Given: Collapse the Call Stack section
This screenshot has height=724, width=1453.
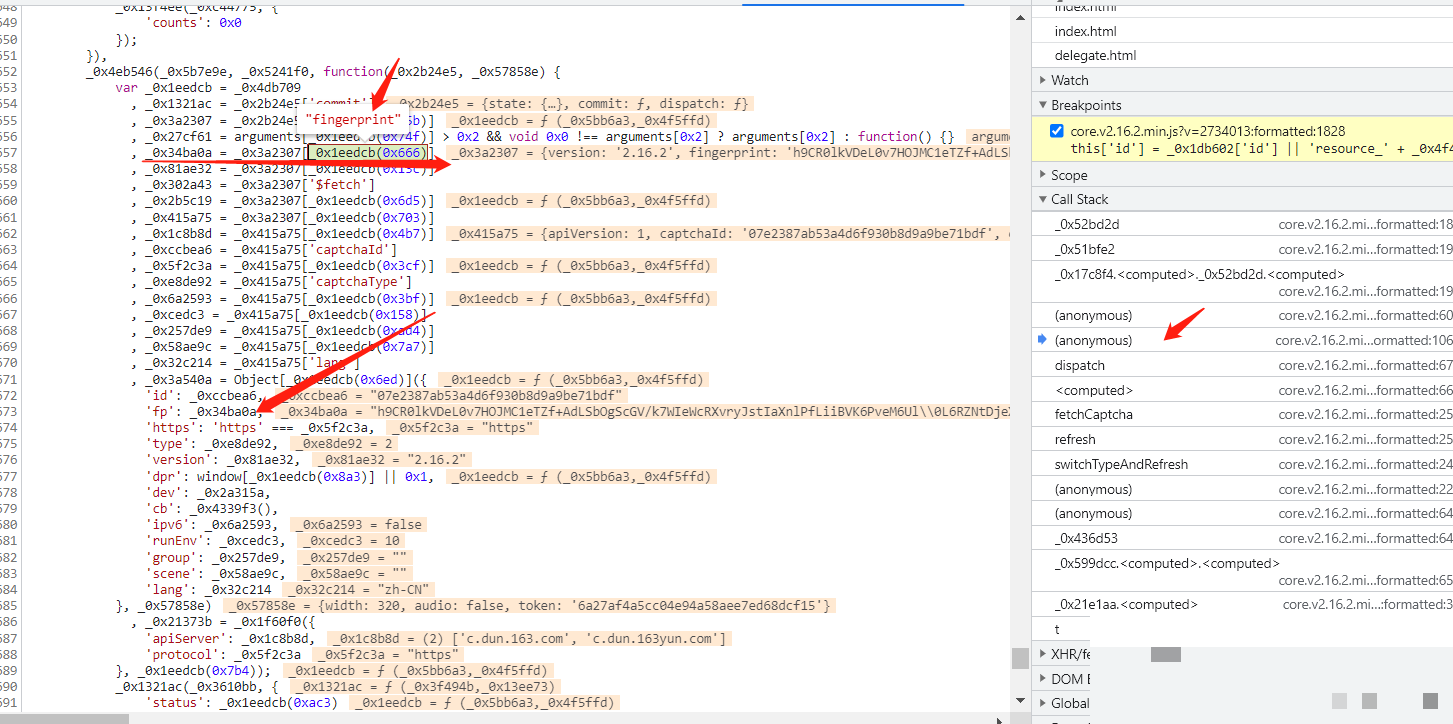Looking at the screenshot, I should pos(1079,199).
